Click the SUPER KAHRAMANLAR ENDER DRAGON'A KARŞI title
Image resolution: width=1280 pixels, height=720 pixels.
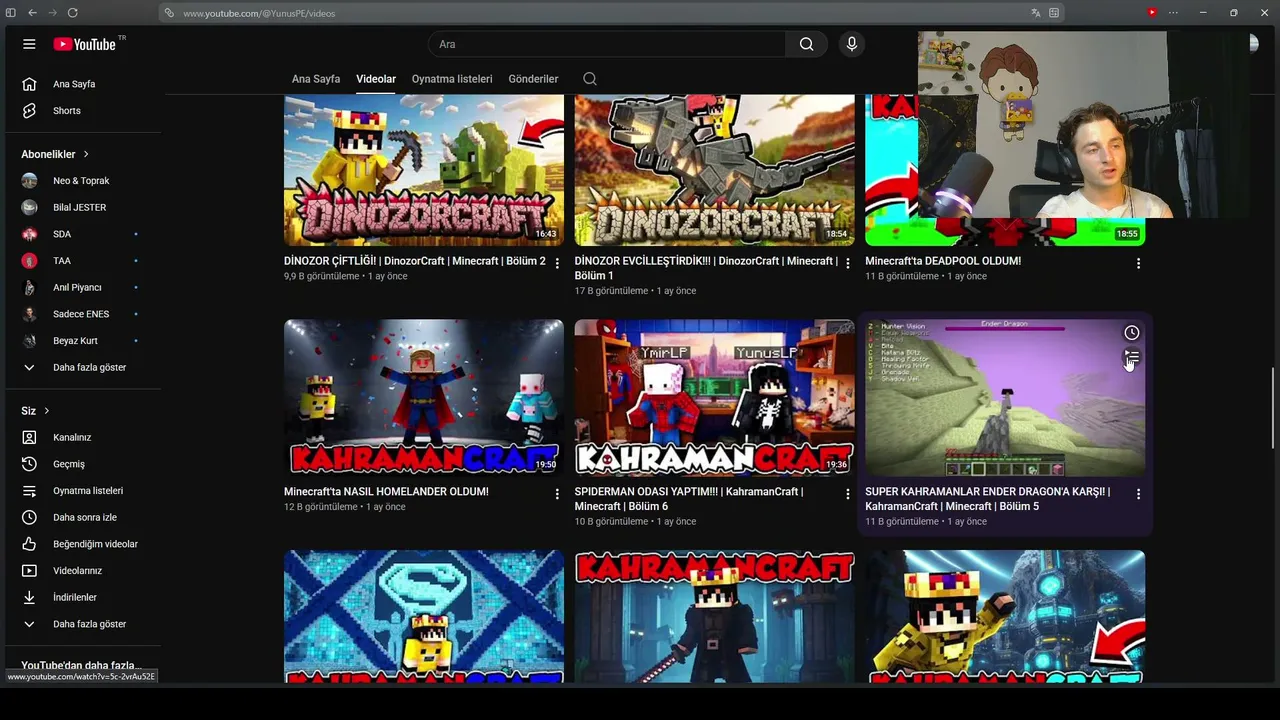[988, 499]
